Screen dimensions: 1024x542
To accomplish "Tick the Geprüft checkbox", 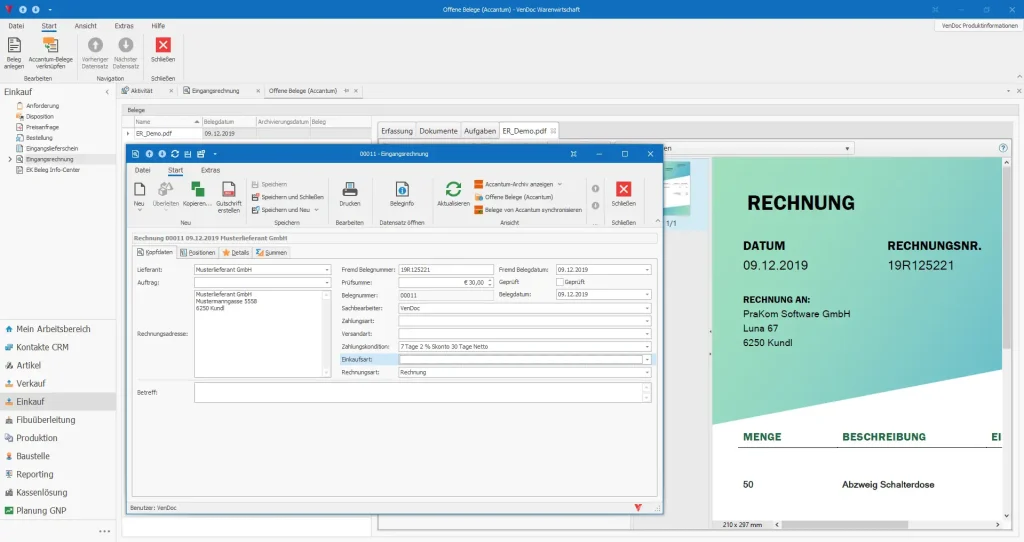I will click(x=560, y=282).
